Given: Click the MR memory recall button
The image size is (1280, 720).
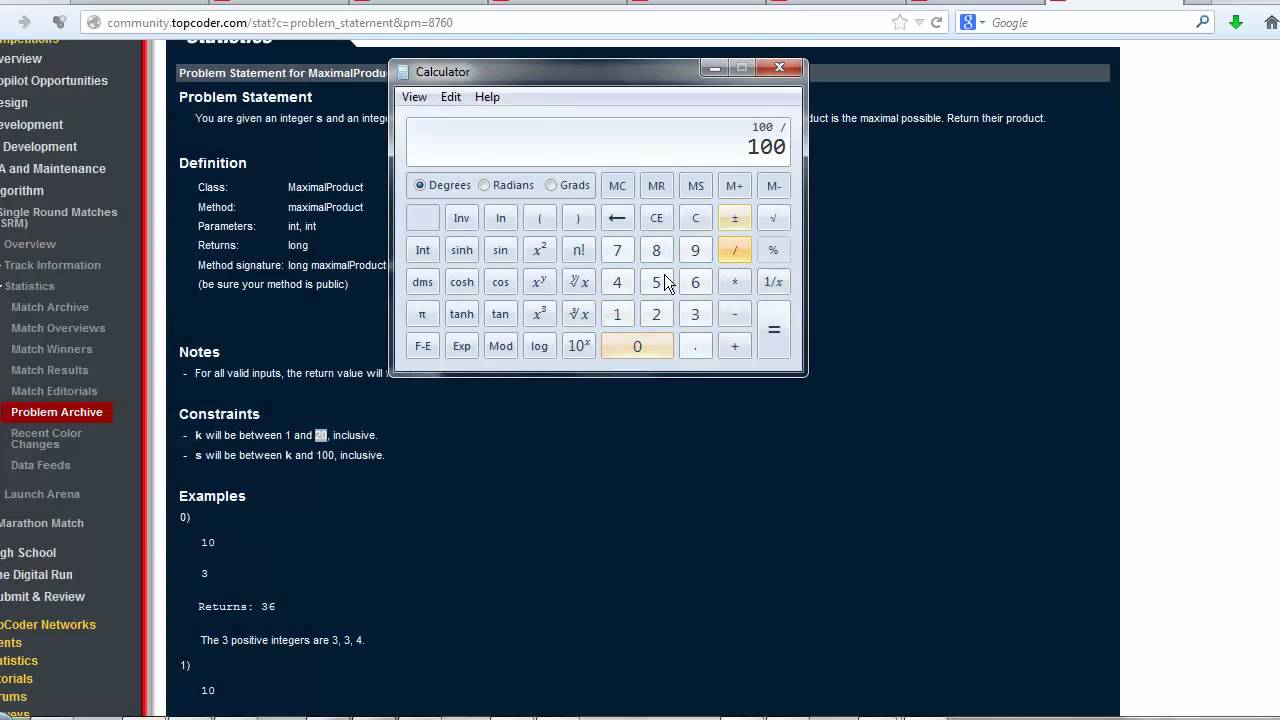Looking at the screenshot, I should [656, 186].
